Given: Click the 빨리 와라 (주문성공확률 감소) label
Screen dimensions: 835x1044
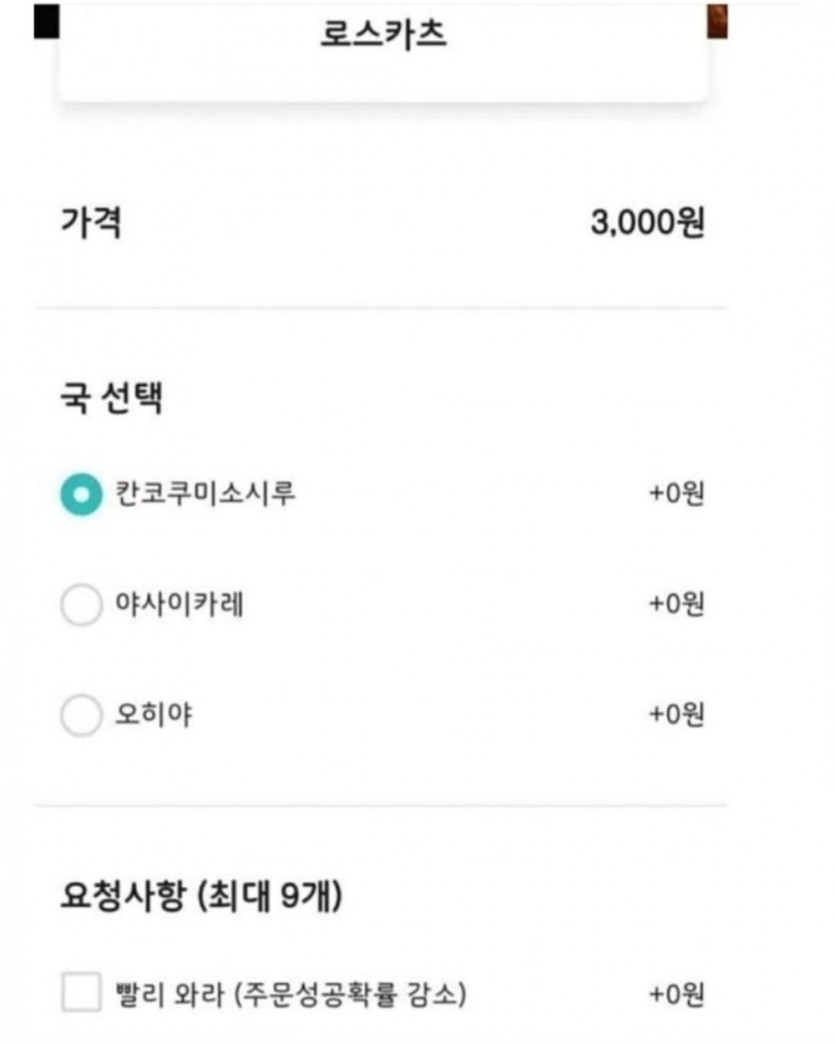Looking at the screenshot, I should 291,995.
